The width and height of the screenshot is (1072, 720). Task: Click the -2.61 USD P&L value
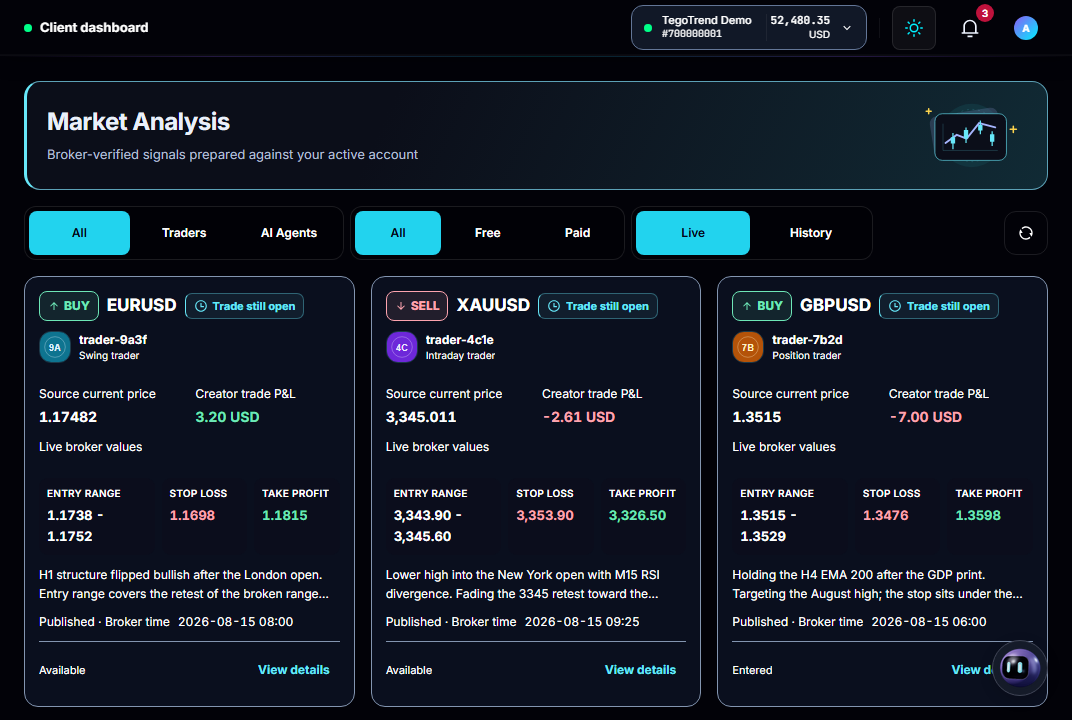point(578,417)
